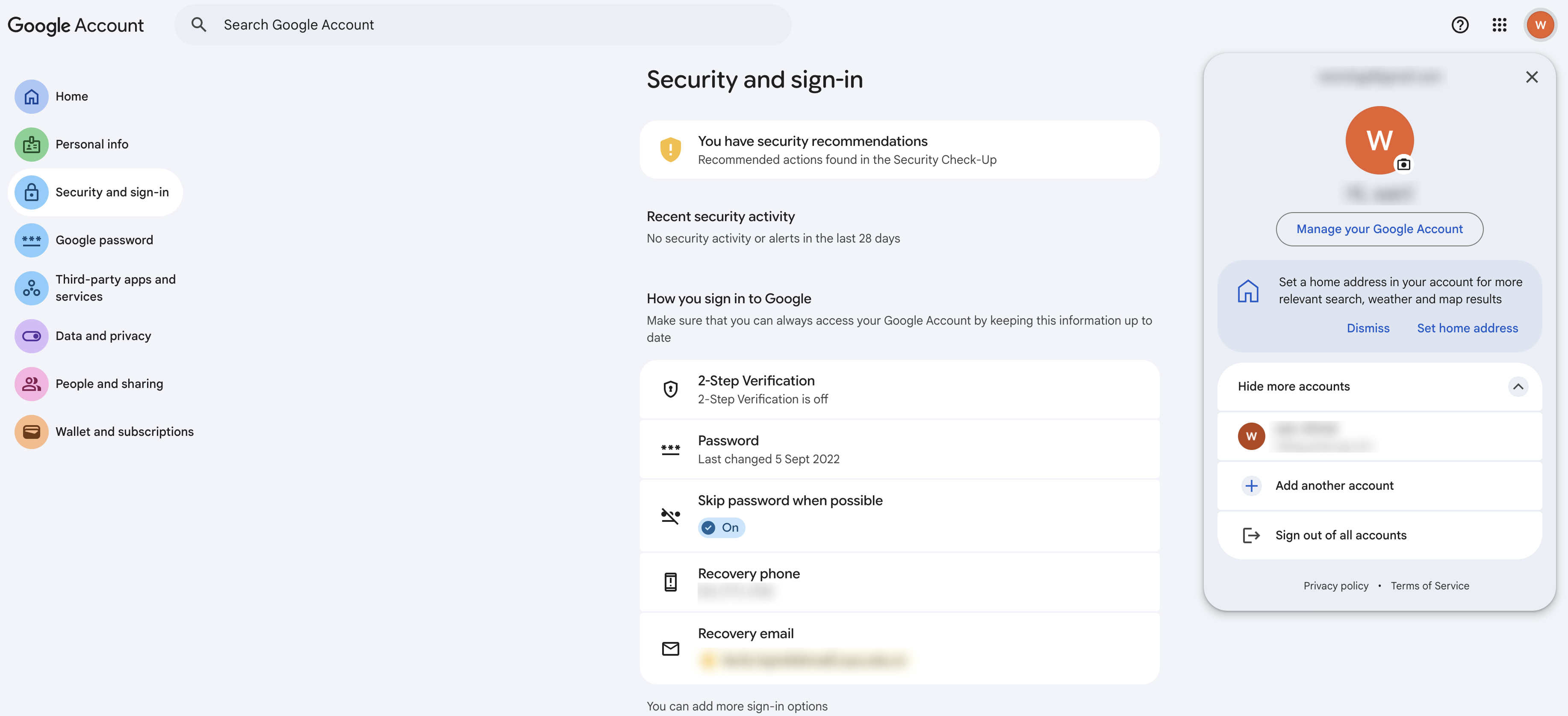
Task: Select Security and sign-in sidebar item
Action: [96, 192]
